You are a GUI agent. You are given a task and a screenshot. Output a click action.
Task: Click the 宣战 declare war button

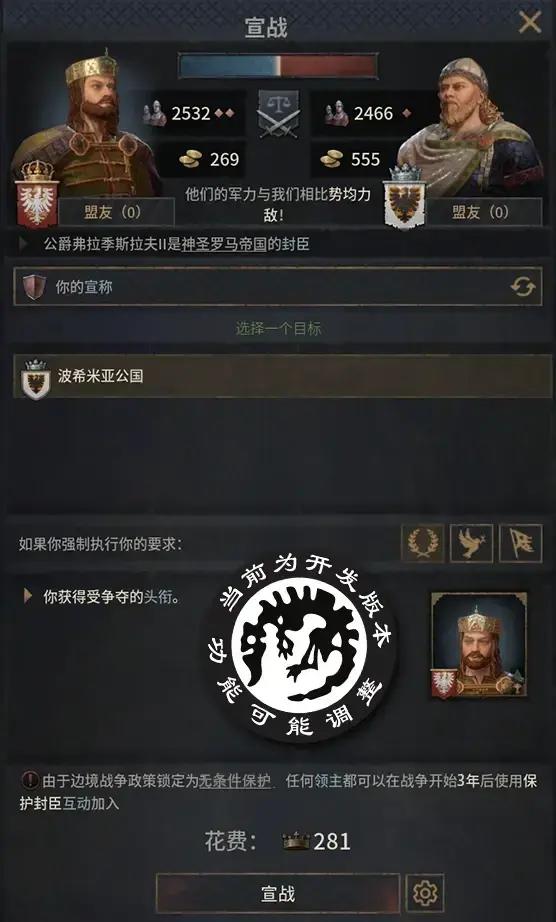click(277, 893)
